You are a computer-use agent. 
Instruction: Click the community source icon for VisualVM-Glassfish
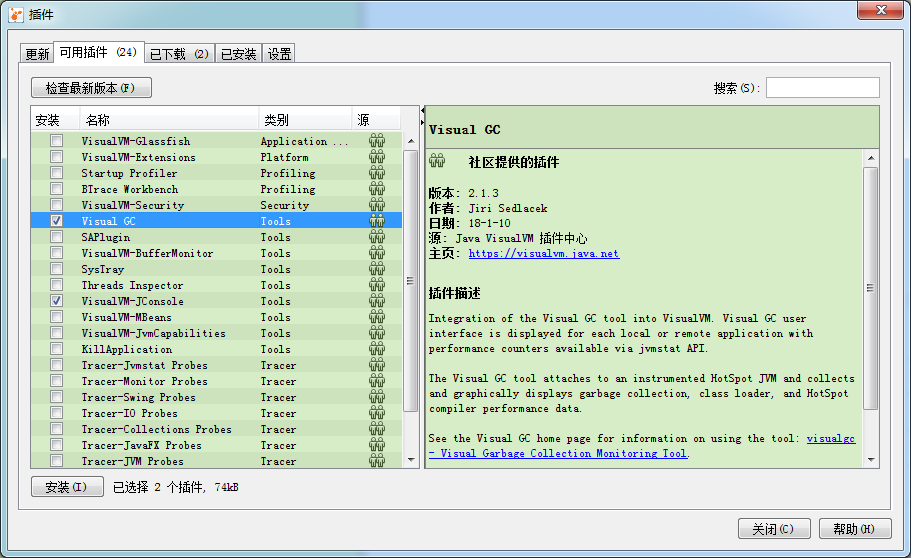pos(377,141)
